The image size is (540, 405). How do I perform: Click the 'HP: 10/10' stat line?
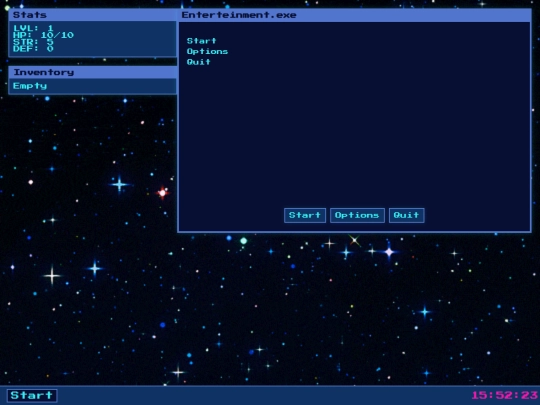tap(43, 35)
